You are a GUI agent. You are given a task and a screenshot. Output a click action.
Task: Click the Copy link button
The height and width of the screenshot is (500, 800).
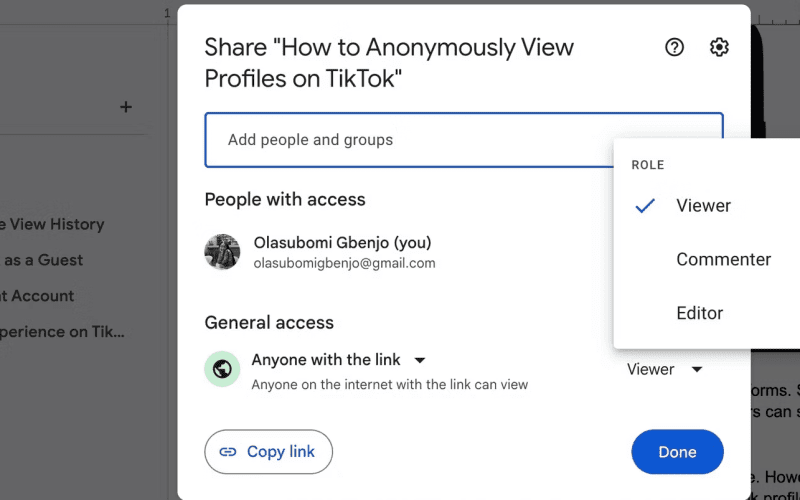pos(268,452)
